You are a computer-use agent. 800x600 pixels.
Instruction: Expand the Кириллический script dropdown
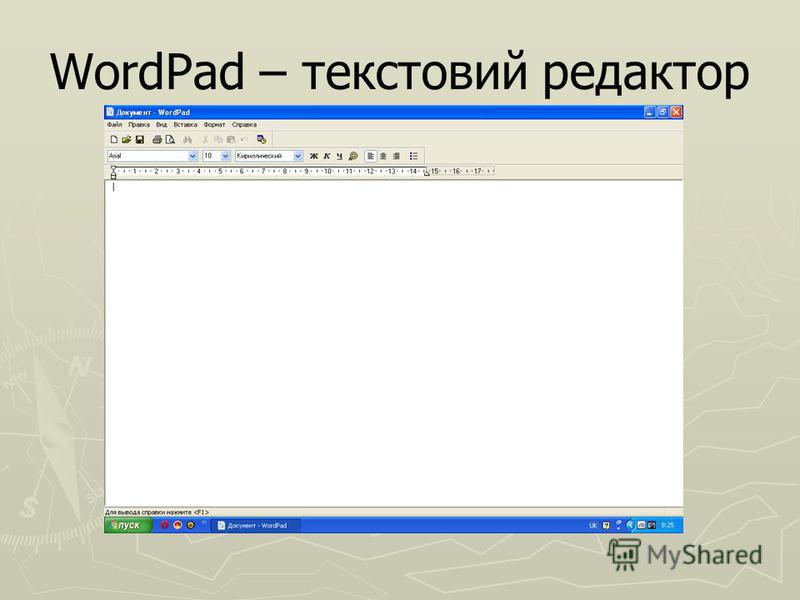tap(298, 156)
